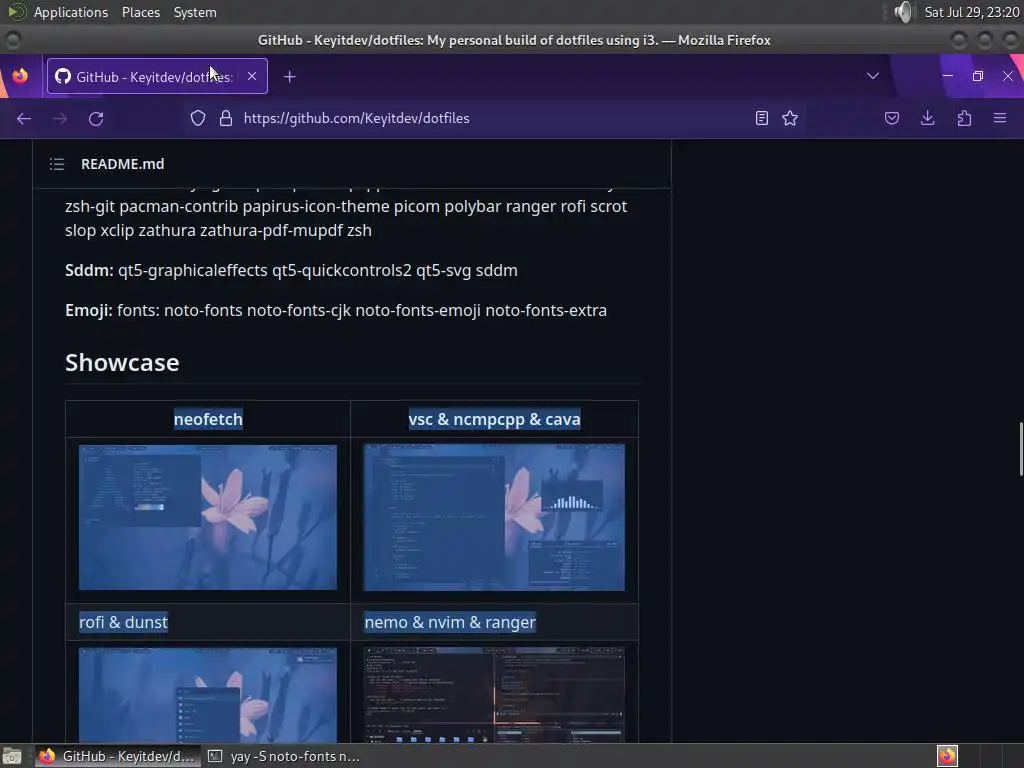Open the clock showing Sat Jul 29, 23:20
This screenshot has width=1024, height=768.
coord(972,12)
